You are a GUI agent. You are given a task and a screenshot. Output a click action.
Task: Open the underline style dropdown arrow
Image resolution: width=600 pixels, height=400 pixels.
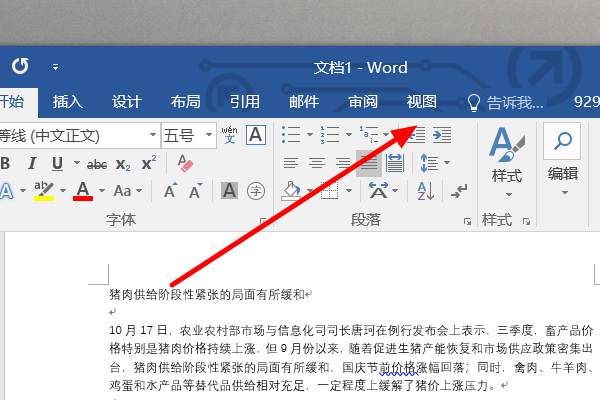click(77, 163)
